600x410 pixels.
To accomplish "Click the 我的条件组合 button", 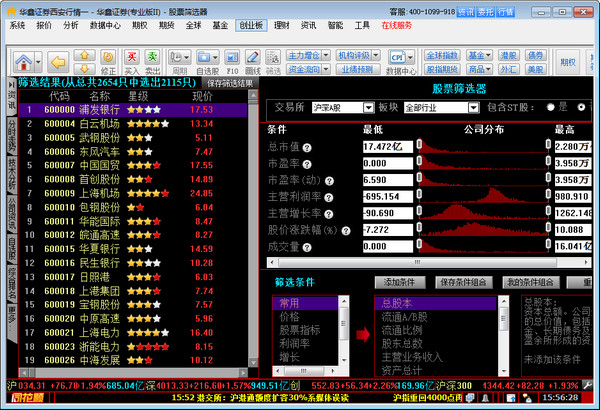I will point(530,283).
